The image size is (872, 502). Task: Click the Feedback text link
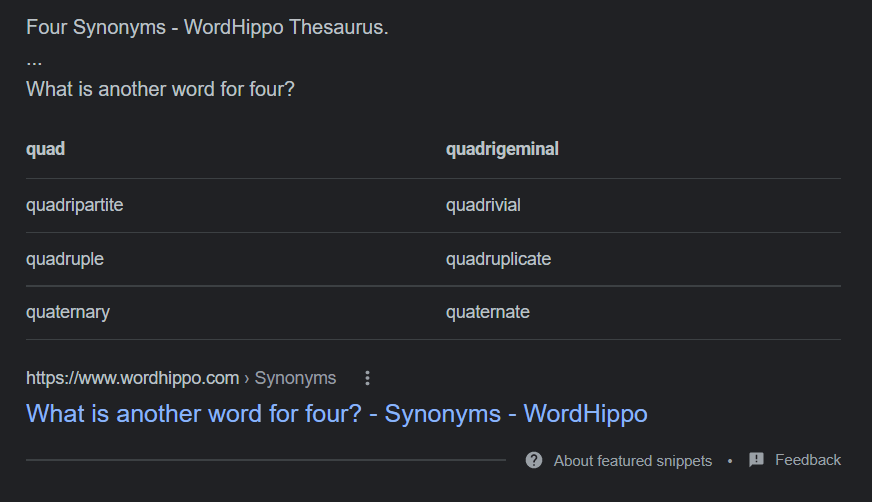click(x=808, y=460)
